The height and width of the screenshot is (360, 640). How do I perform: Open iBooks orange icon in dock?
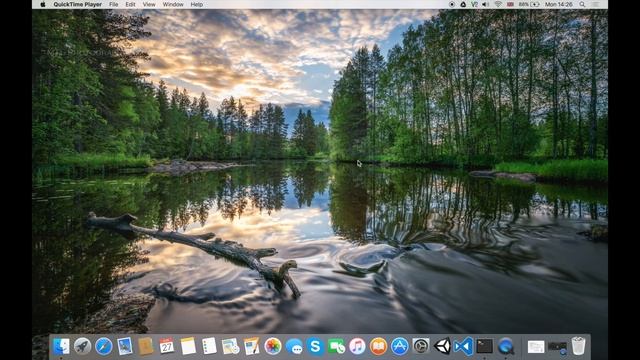coord(378,347)
